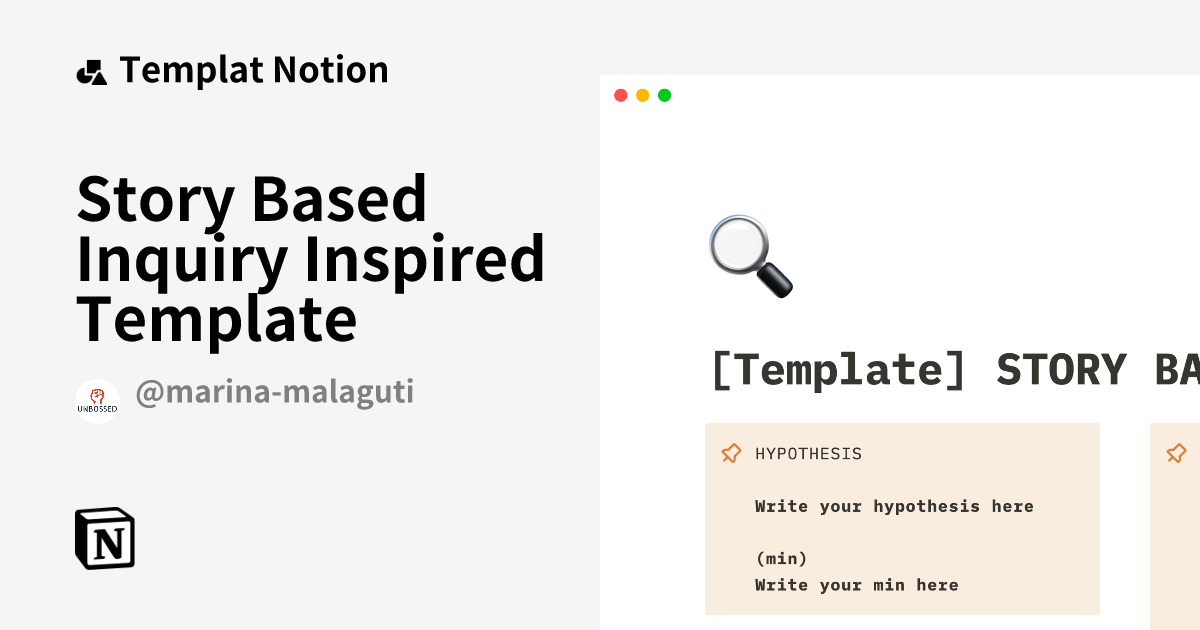This screenshot has height=630, width=1200.
Task: Click the Write your min here placeholder
Action: pos(855,585)
